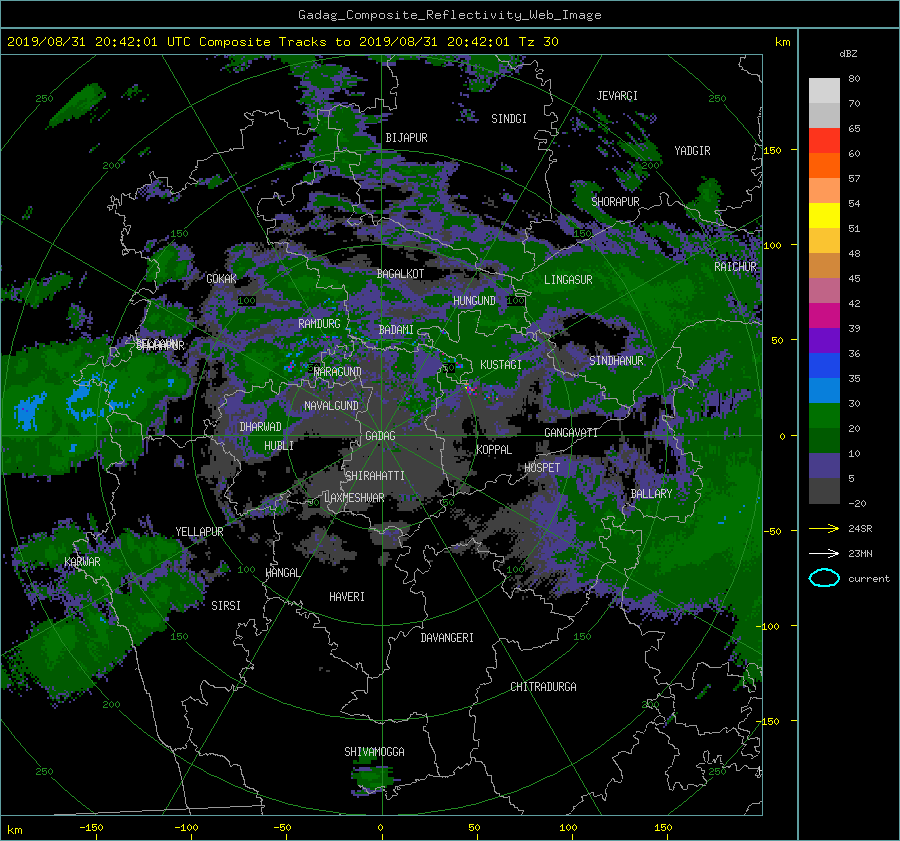Click the KARWAR city label
Image resolution: width=900 pixels, height=841 pixels.
(82, 562)
